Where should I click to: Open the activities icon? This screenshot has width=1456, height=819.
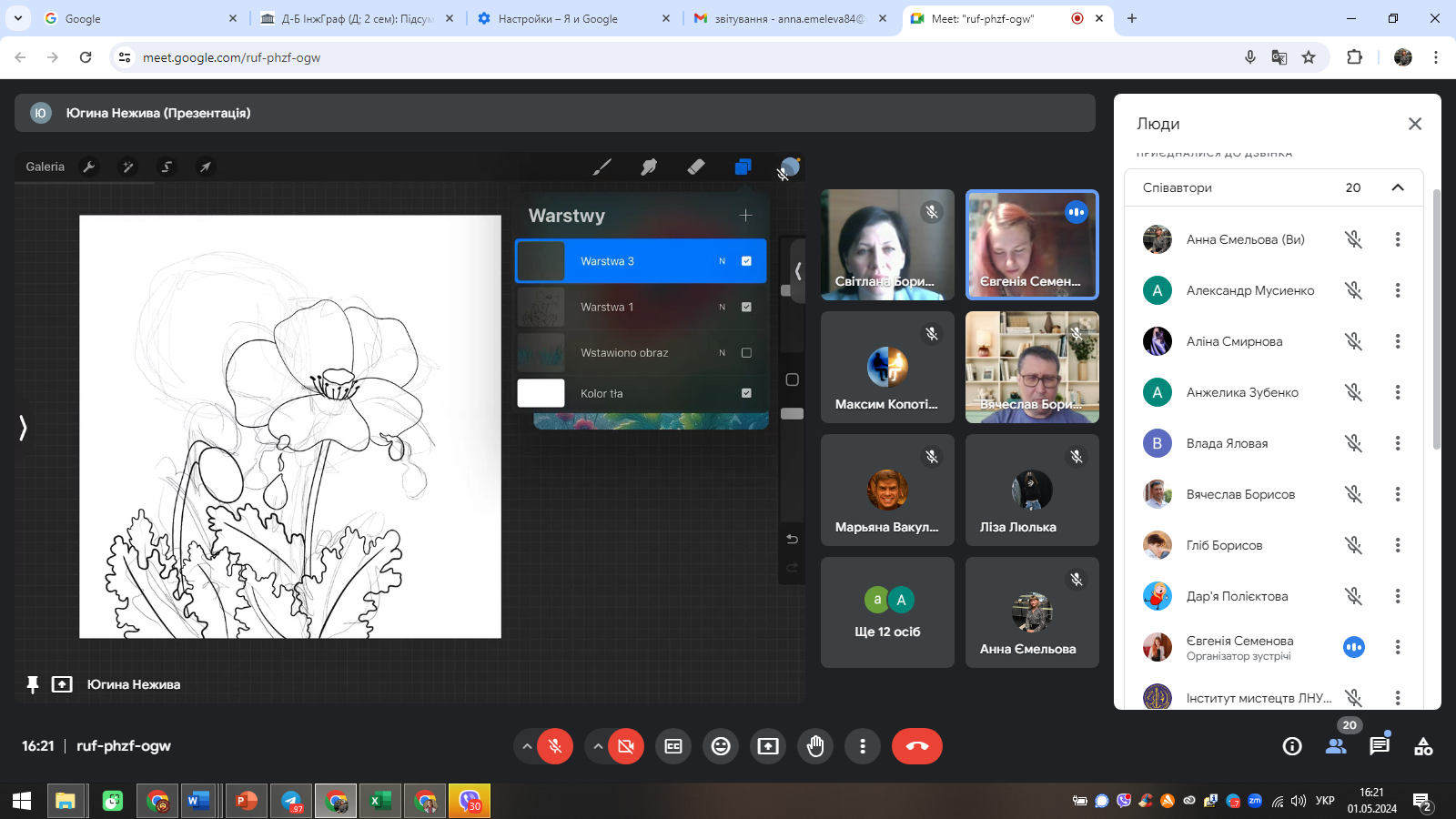point(1423,746)
